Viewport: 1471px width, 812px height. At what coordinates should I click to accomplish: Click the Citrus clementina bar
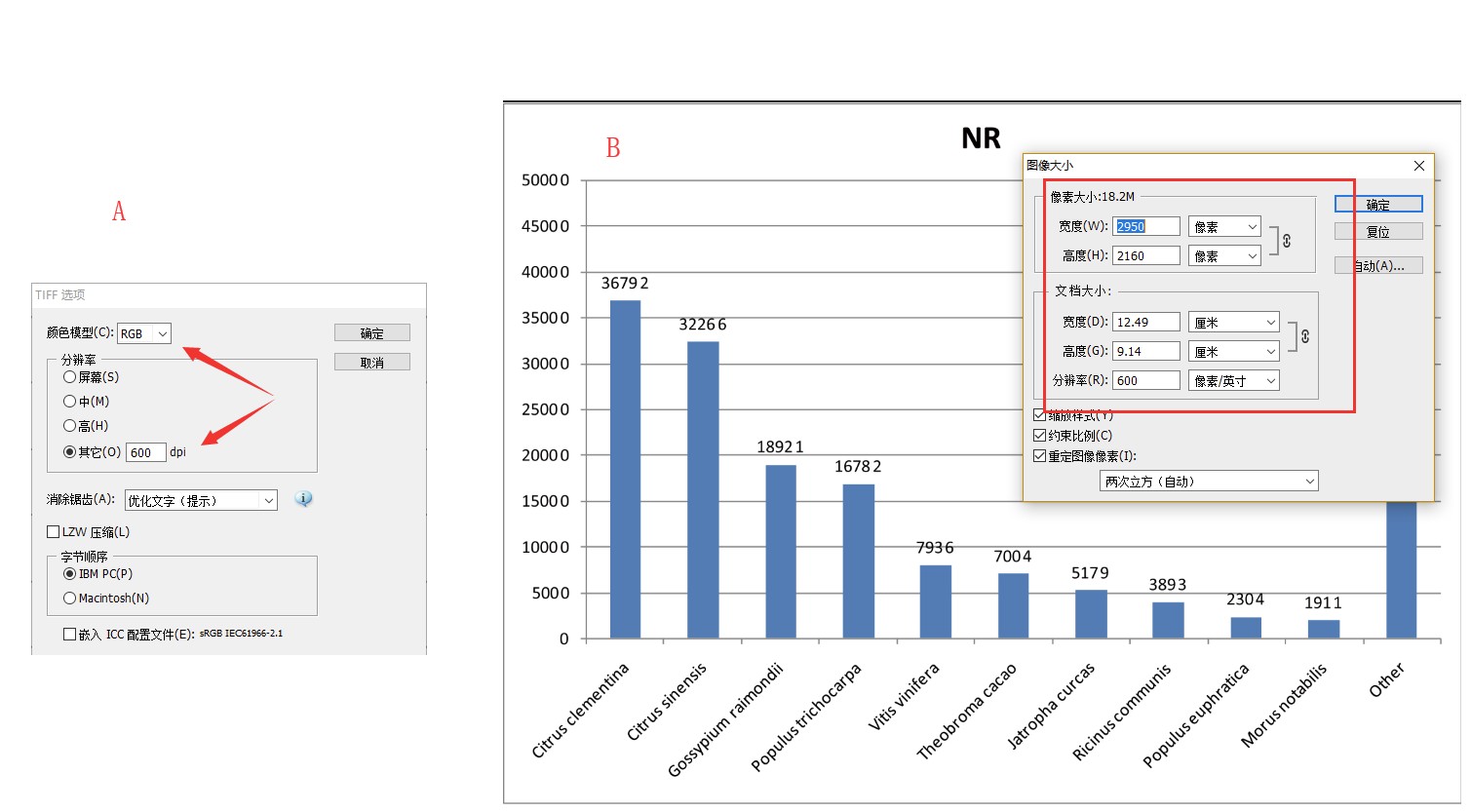[x=626, y=470]
